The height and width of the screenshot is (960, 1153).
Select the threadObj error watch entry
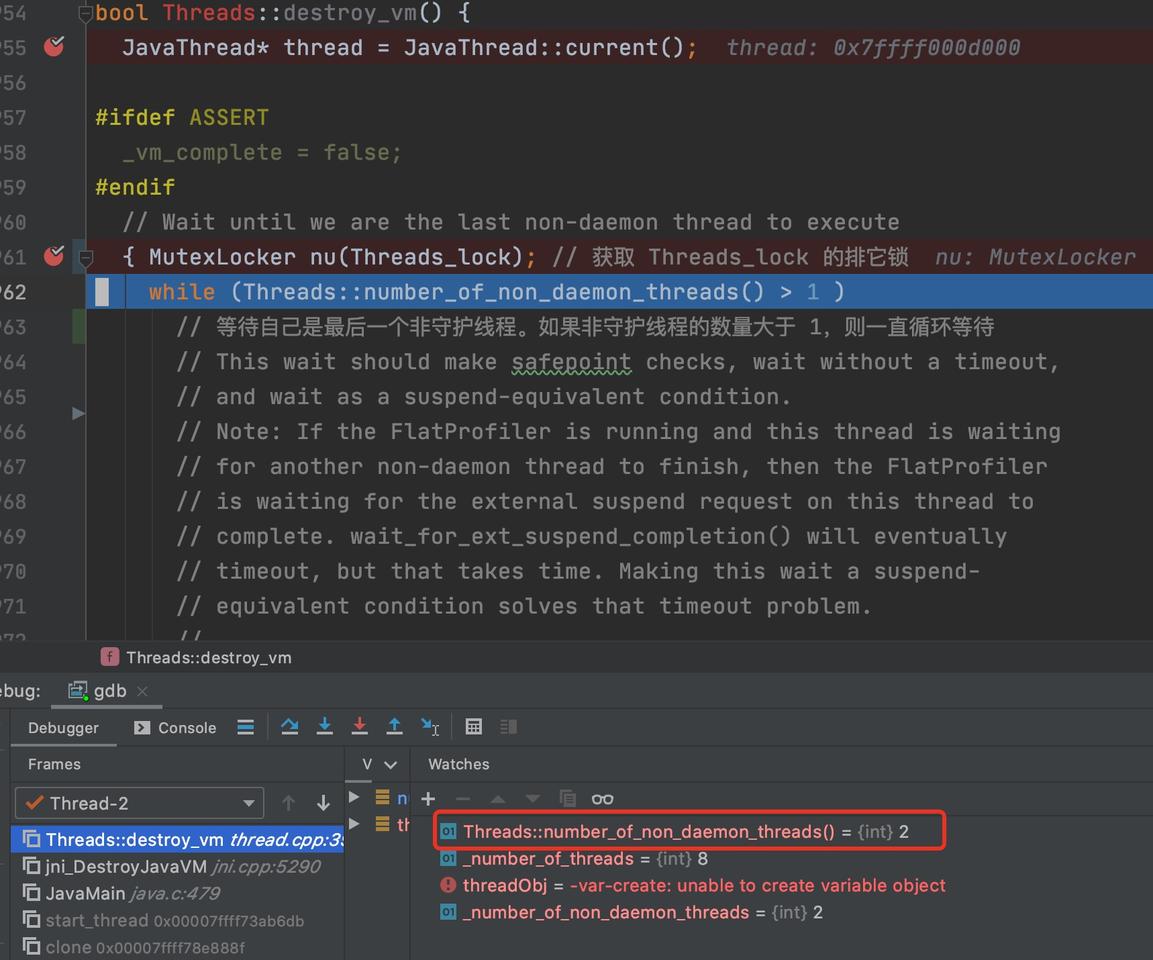[693, 886]
